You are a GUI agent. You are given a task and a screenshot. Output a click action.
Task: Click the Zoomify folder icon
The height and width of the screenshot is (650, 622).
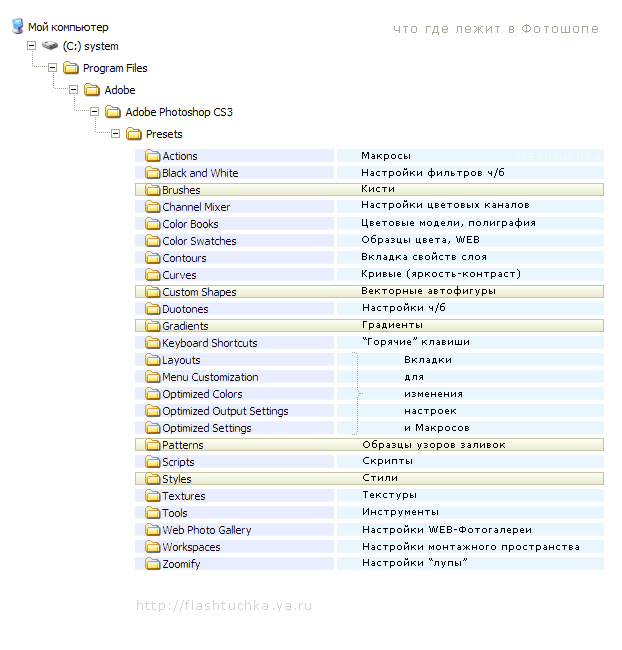(153, 564)
